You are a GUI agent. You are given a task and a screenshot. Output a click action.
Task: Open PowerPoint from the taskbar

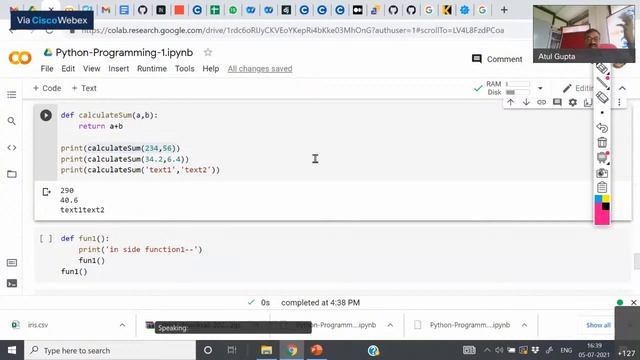317,350
